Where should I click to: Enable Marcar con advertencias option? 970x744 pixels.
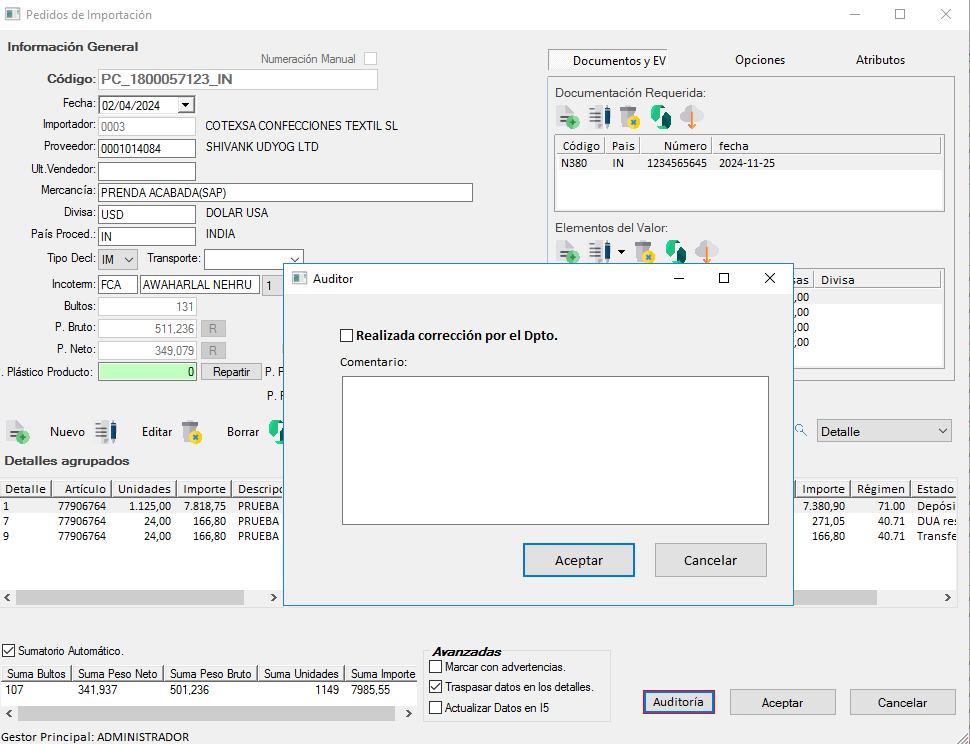[435, 667]
